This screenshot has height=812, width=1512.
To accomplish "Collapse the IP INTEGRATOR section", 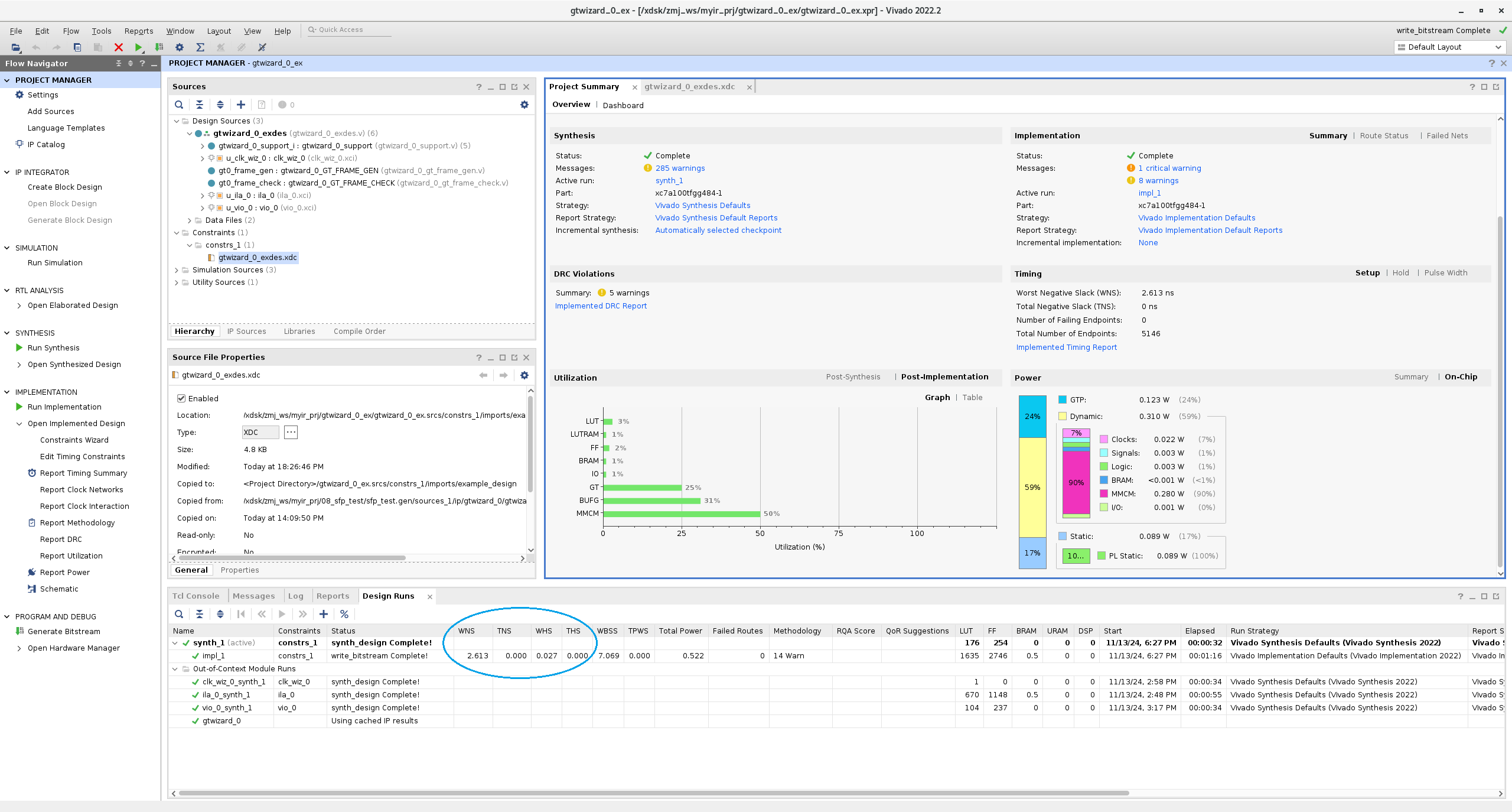I will [x=7, y=172].
